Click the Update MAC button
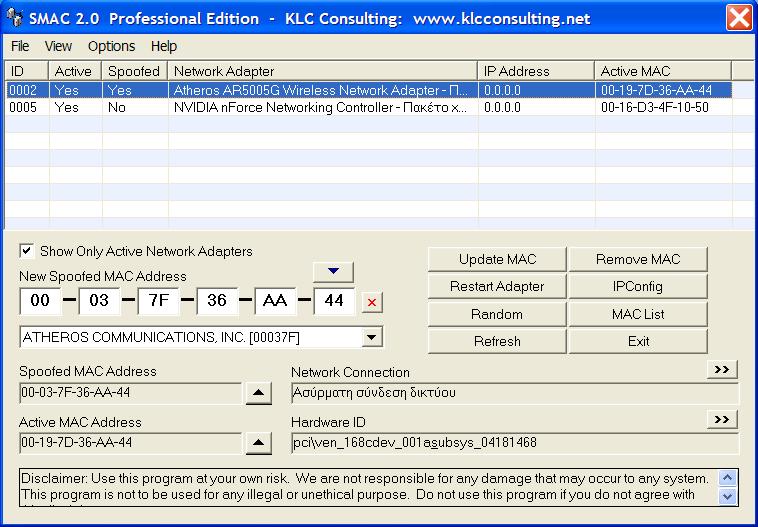 [x=497, y=259]
